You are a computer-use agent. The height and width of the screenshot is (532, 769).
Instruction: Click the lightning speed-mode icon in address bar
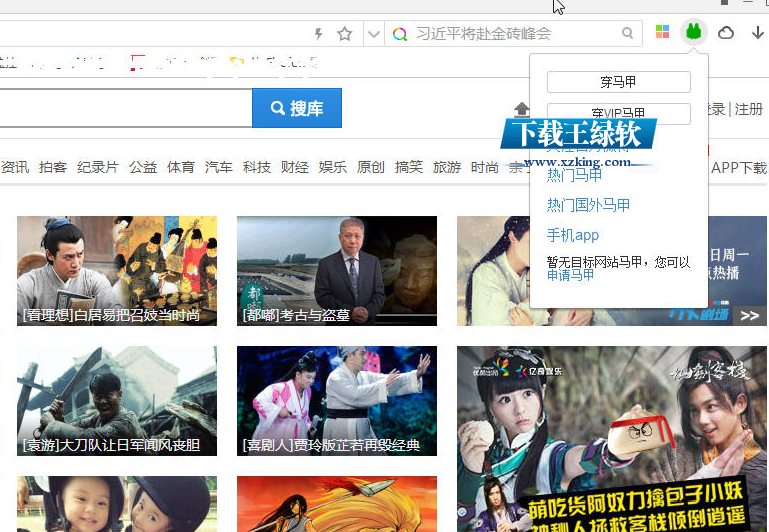[319, 34]
